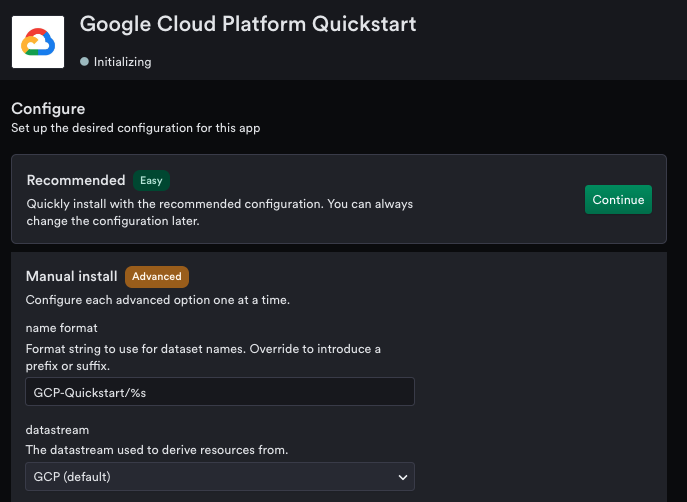
Task: Click the Initializing status indicator dot
Action: (85, 62)
